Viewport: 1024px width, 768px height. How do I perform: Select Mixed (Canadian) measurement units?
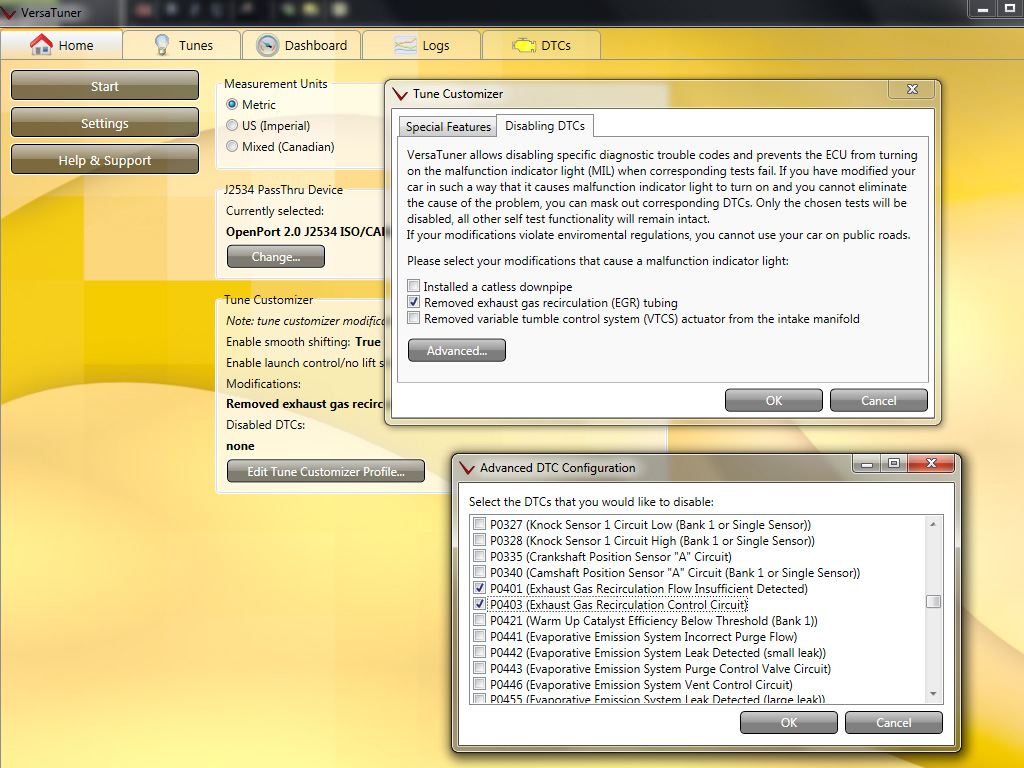(232, 146)
